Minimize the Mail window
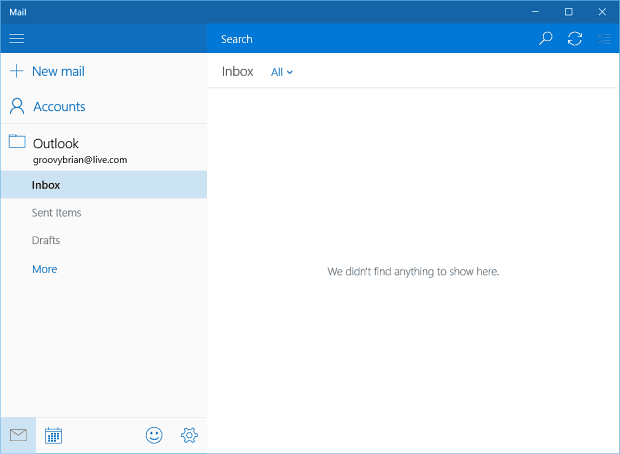620x454 pixels. tap(535, 12)
